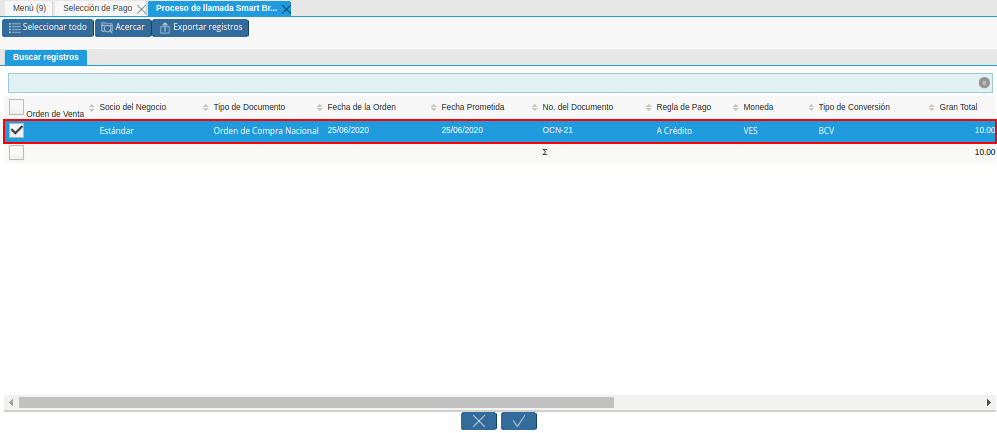997x433 pixels.
Task: Sort by Socio del Negocio column
Action: 132,107
